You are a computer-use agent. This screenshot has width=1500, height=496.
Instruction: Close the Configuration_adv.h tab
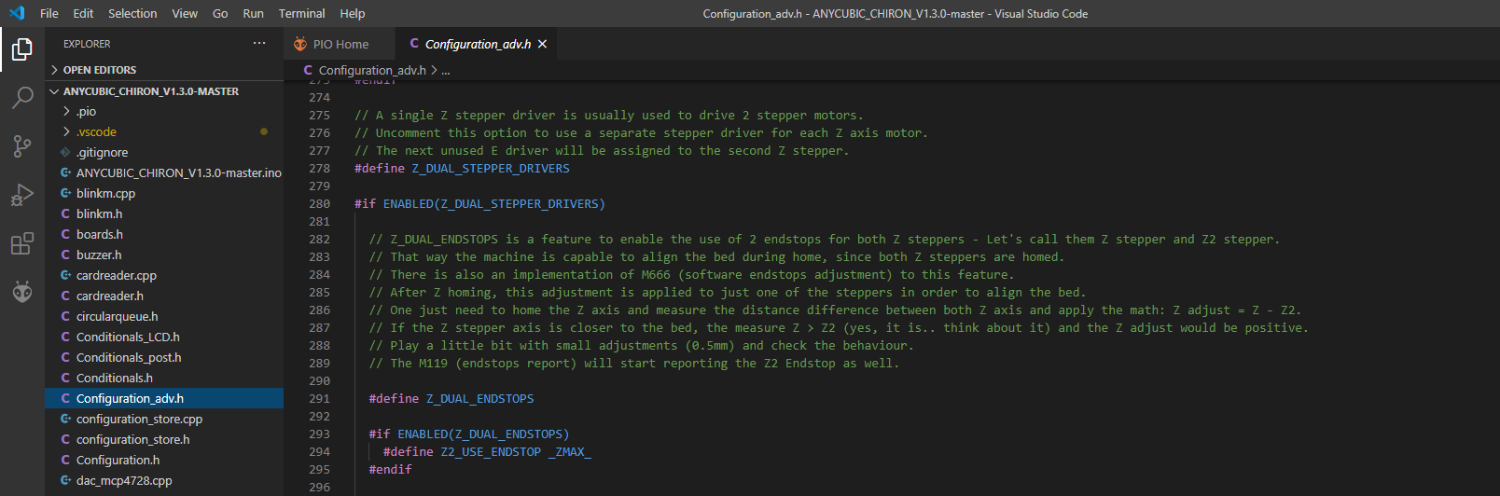542,44
